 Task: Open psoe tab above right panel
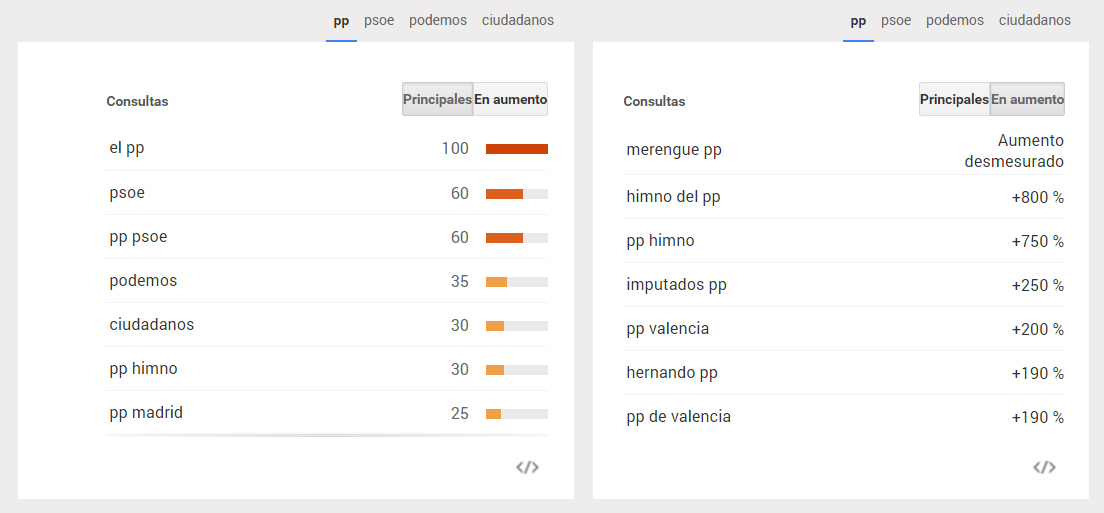(896, 21)
